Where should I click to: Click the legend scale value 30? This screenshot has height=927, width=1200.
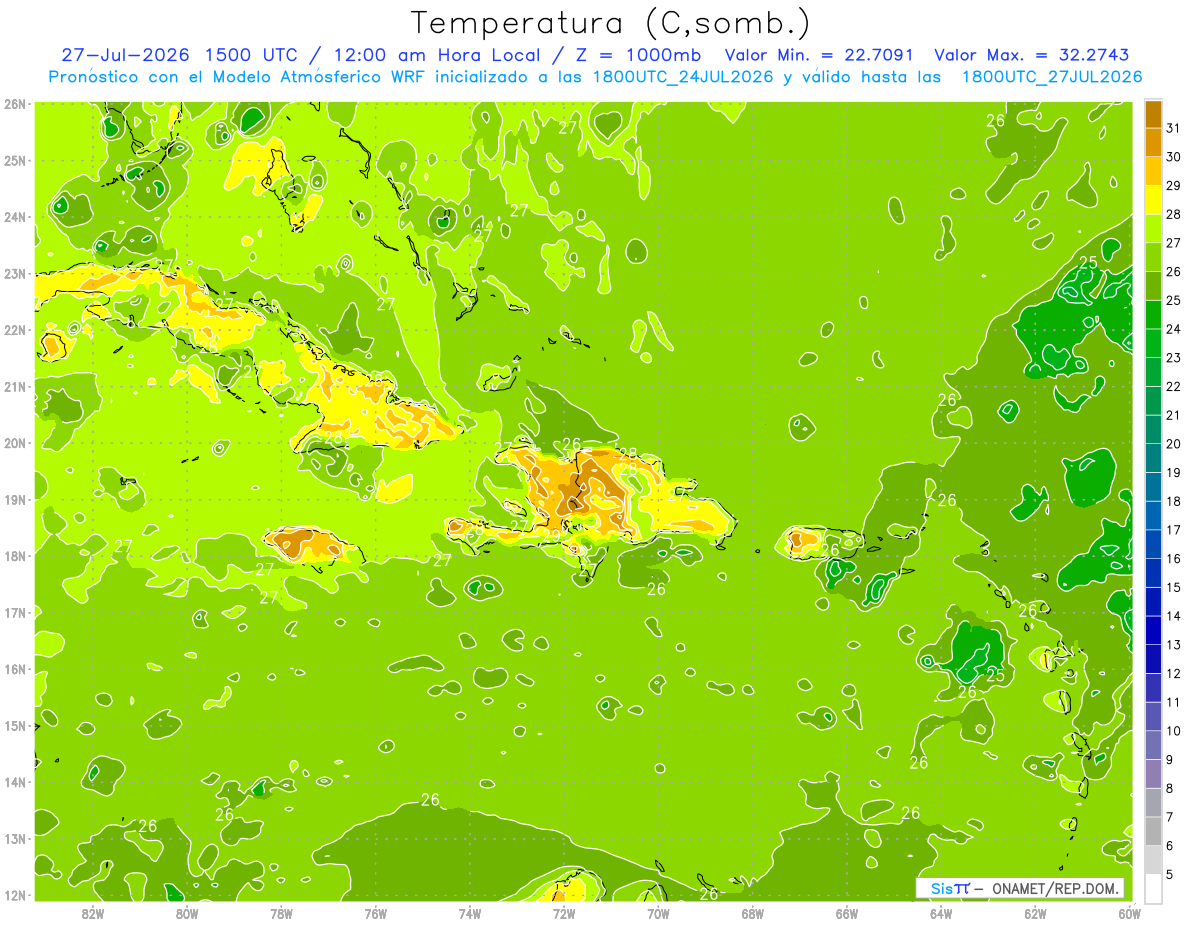[x=1174, y=157]
